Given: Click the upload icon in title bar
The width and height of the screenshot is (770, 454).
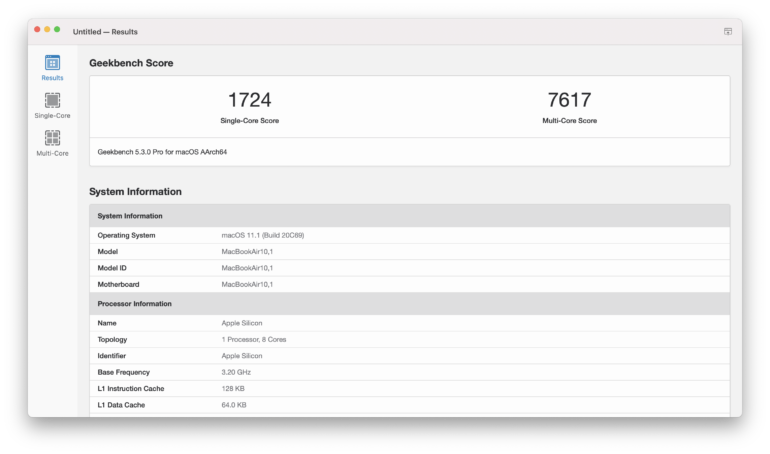Looking at the screenshot, I should 728,31.
